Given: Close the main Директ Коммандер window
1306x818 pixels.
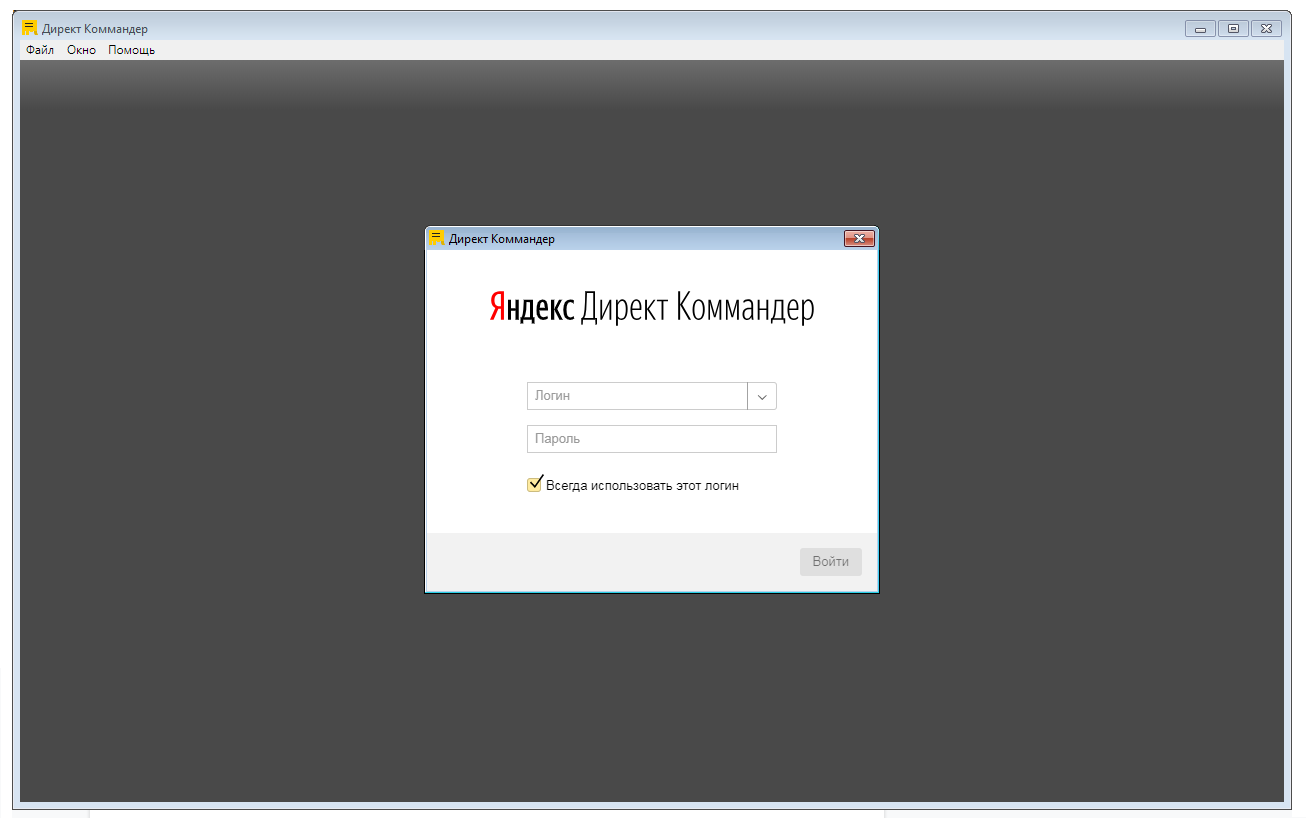Looking at the screenshot, I should 1266,28.
